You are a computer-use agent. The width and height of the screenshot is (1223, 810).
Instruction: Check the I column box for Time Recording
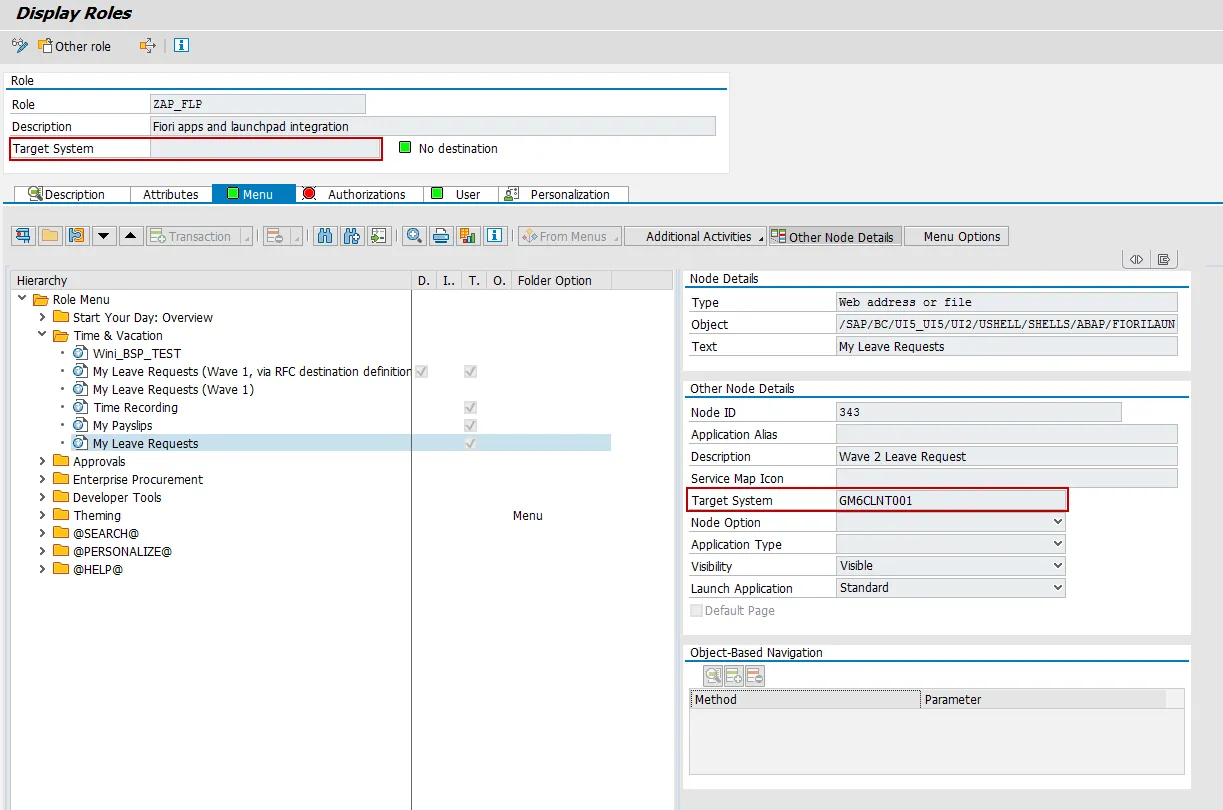click(470, 407)
